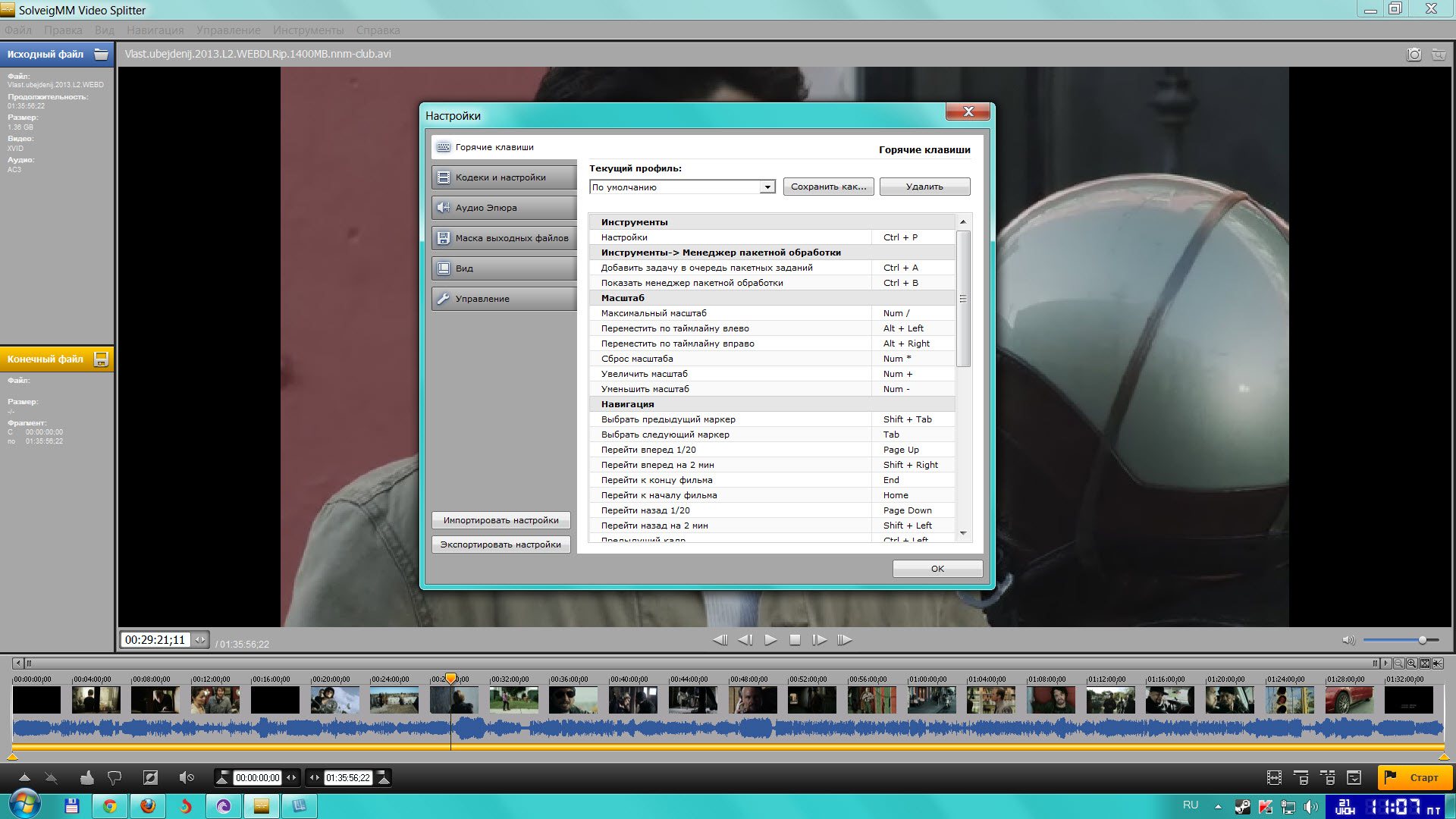
Task: Click the invert fragments icon in bottom toolbar
Action: [x=150, y=777]
